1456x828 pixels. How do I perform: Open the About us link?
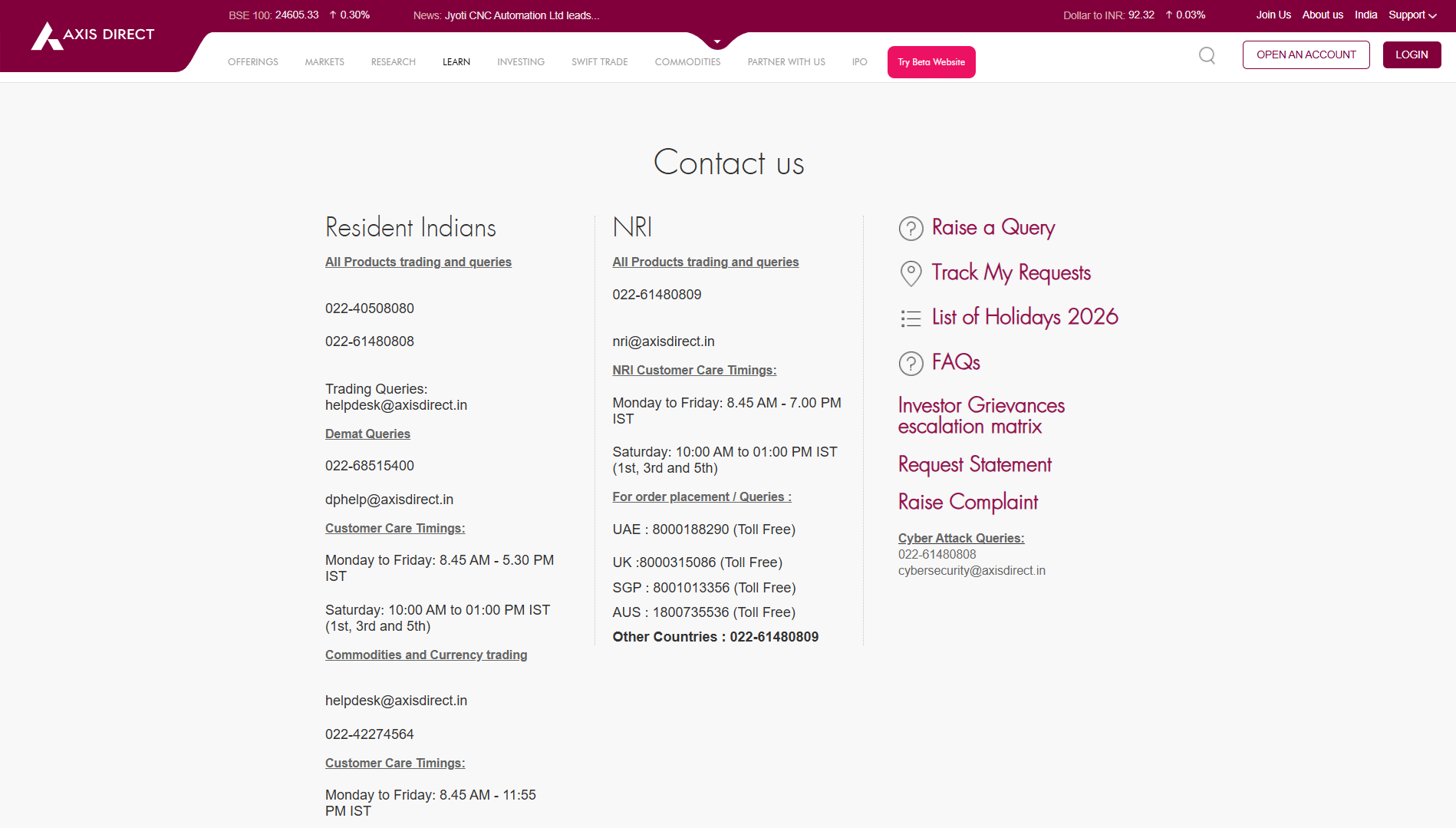(x=1323, y=15)
